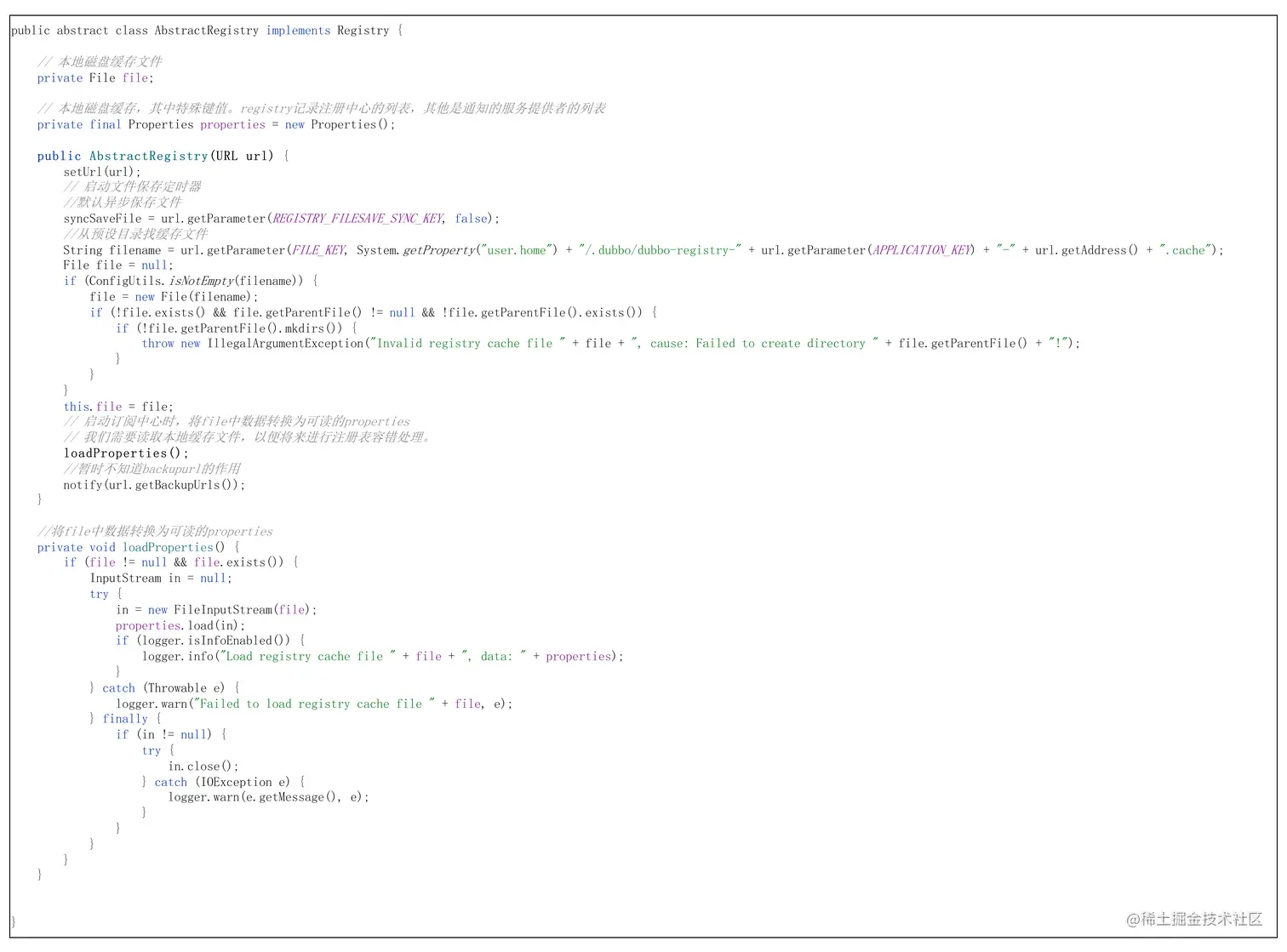Click the comment '// 本地磁盘缓存文件'
The image size is (1287, 952).
click(x=99, y=61)
